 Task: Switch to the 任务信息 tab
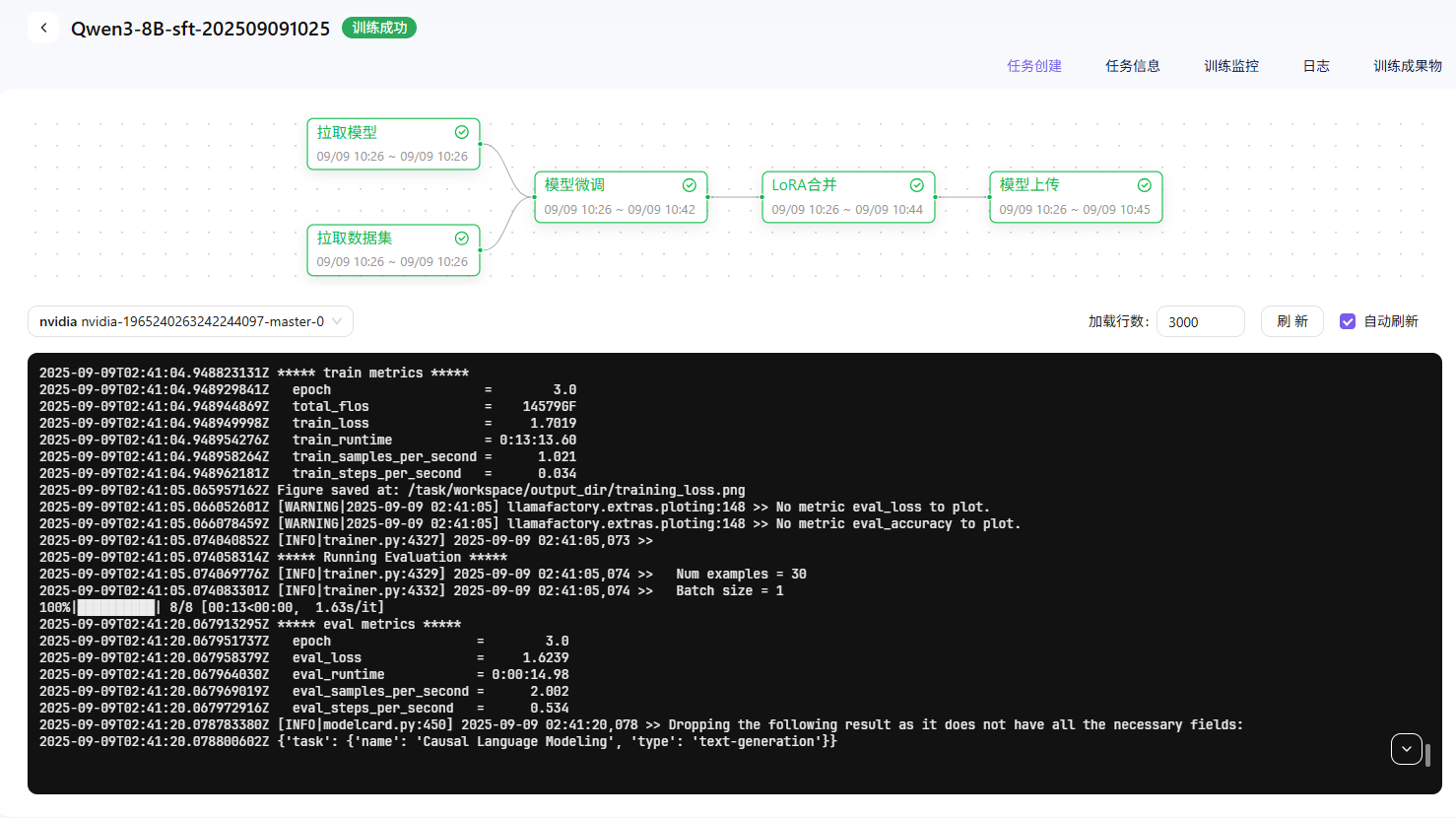pyautogui.click(x=1133, y=66)
